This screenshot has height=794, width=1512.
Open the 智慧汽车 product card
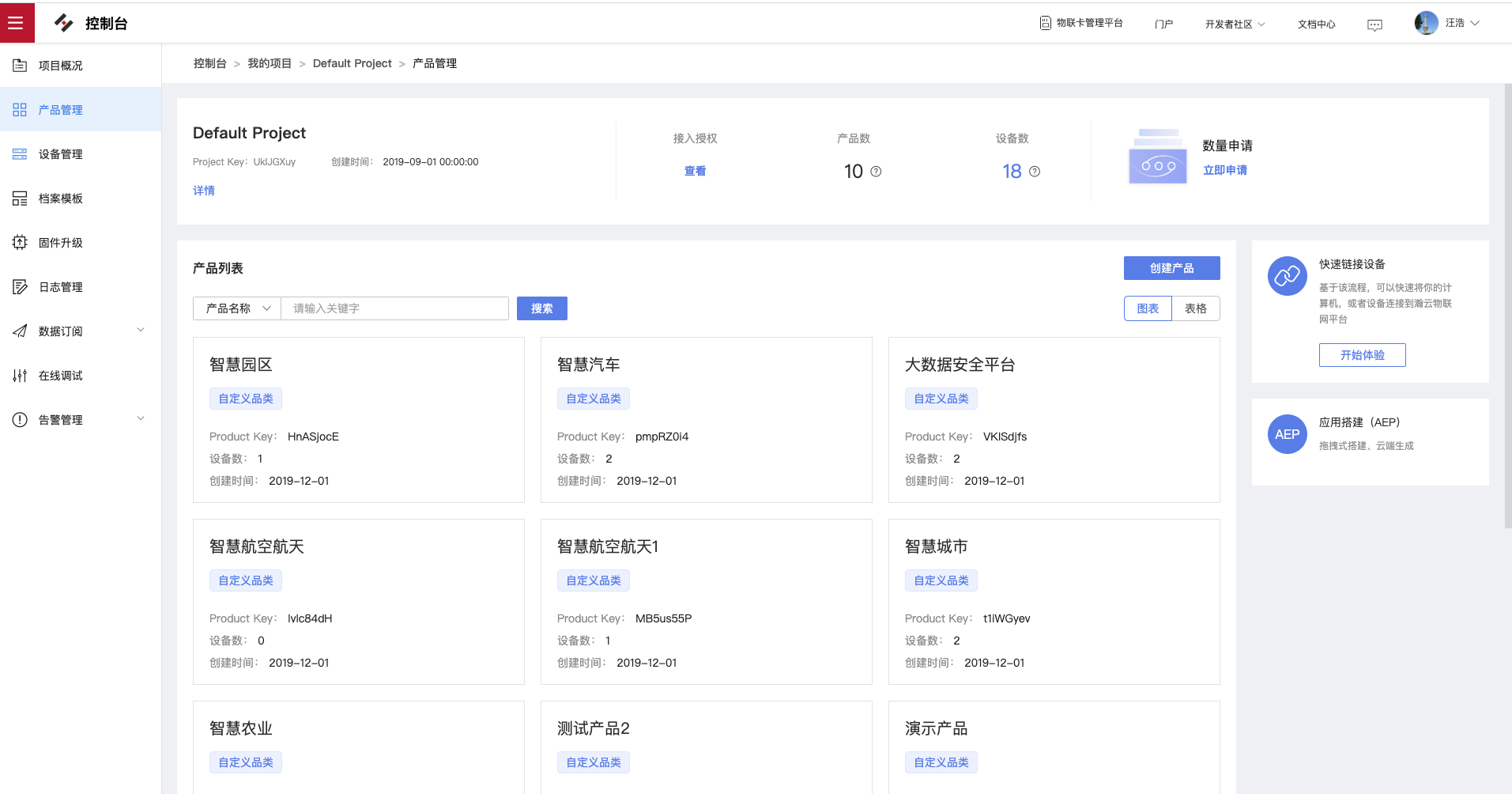click(707, 420)
